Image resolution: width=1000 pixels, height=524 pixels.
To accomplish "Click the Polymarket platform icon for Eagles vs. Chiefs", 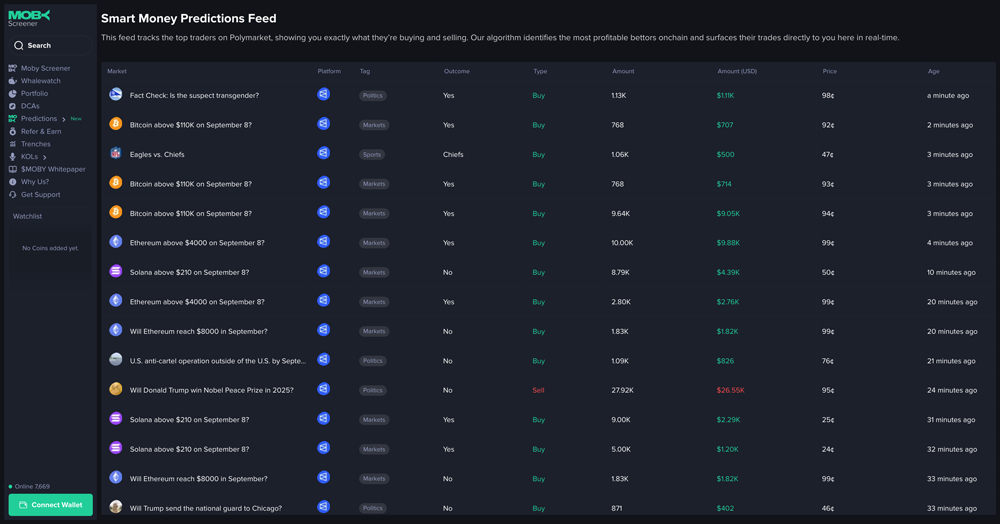I will 323,154.
